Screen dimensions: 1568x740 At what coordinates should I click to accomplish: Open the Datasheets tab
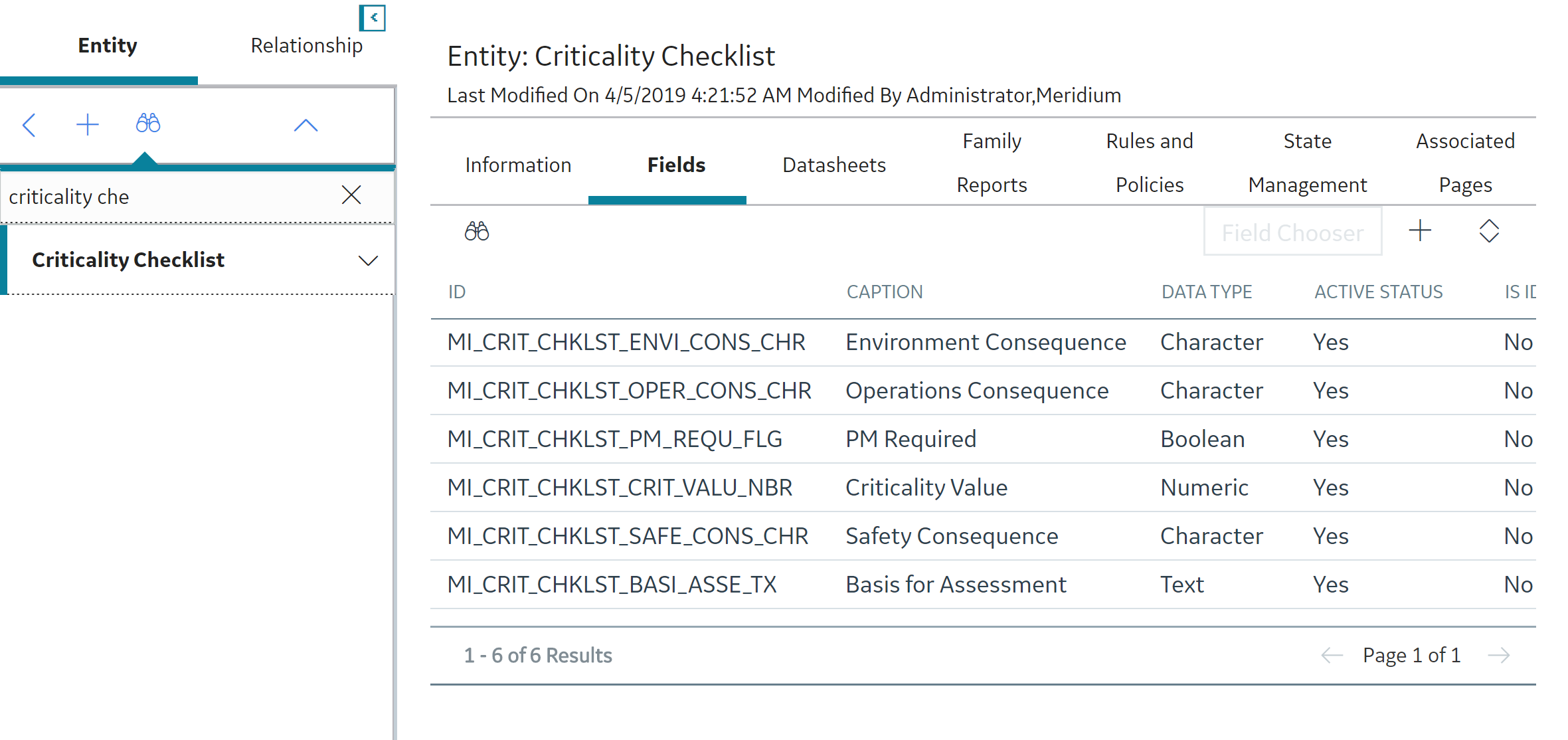834,165
